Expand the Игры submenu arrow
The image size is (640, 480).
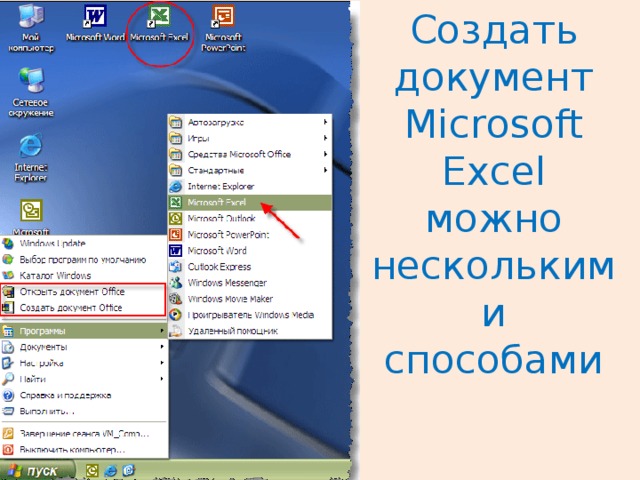coord(325,138)
